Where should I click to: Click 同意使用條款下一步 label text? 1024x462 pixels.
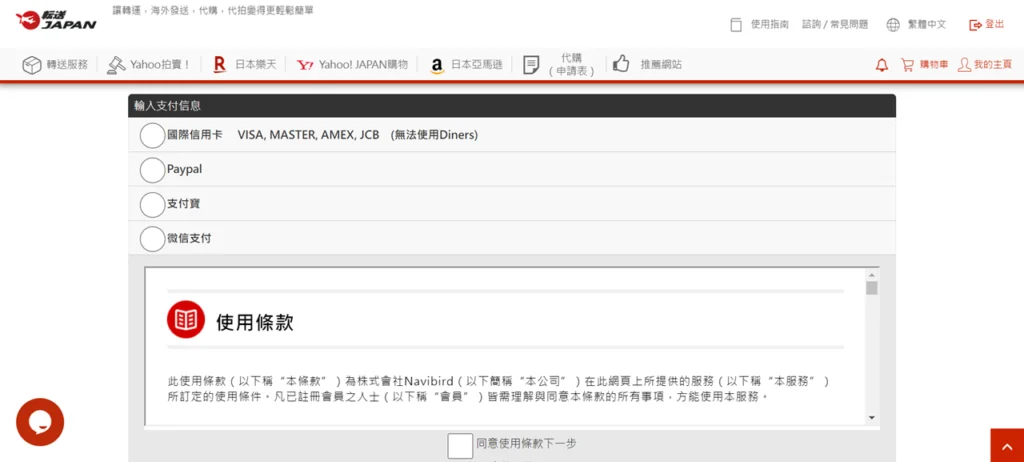[x=526, y=444]
